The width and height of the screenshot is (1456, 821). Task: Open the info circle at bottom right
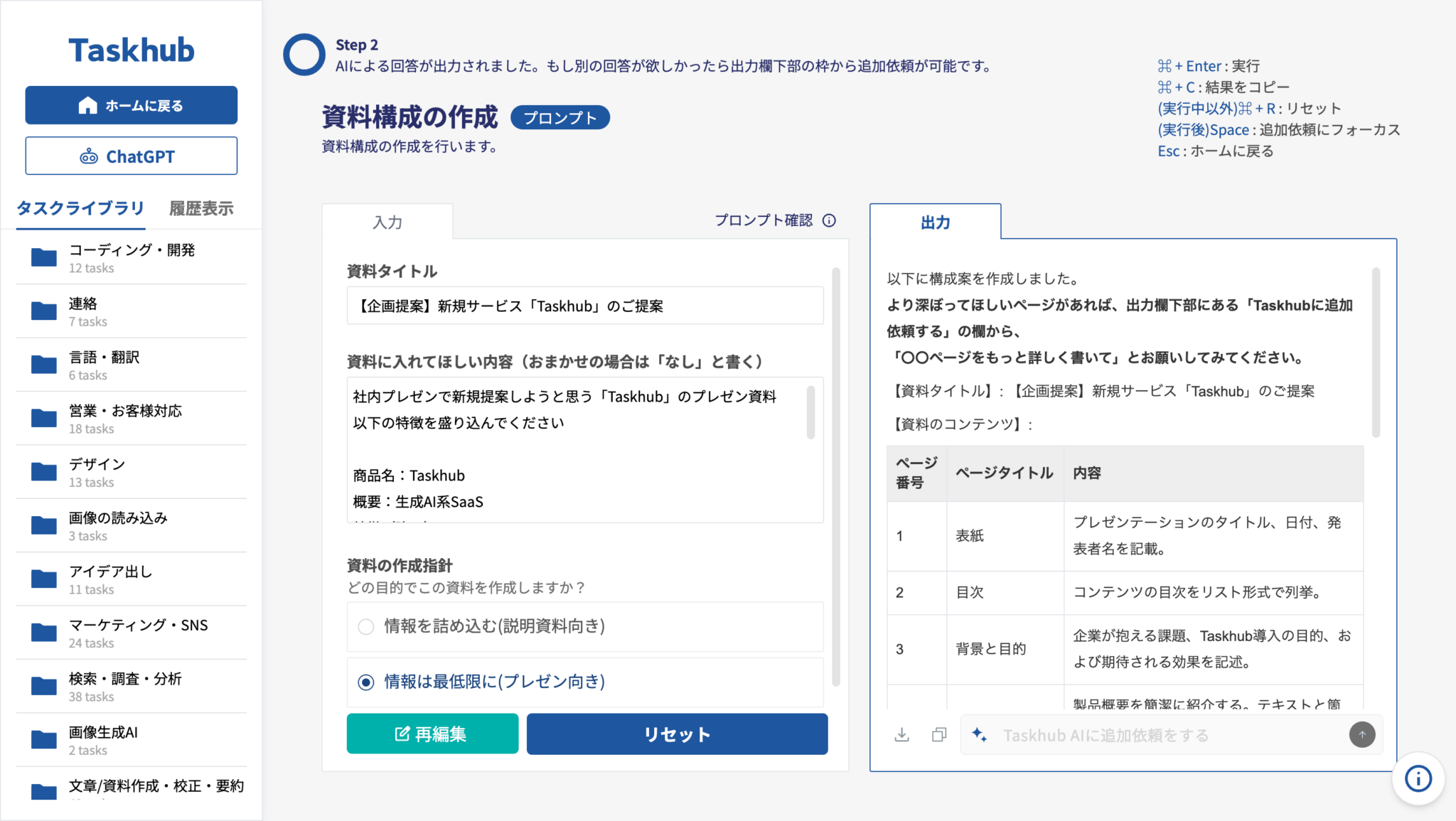[1418, 779]
